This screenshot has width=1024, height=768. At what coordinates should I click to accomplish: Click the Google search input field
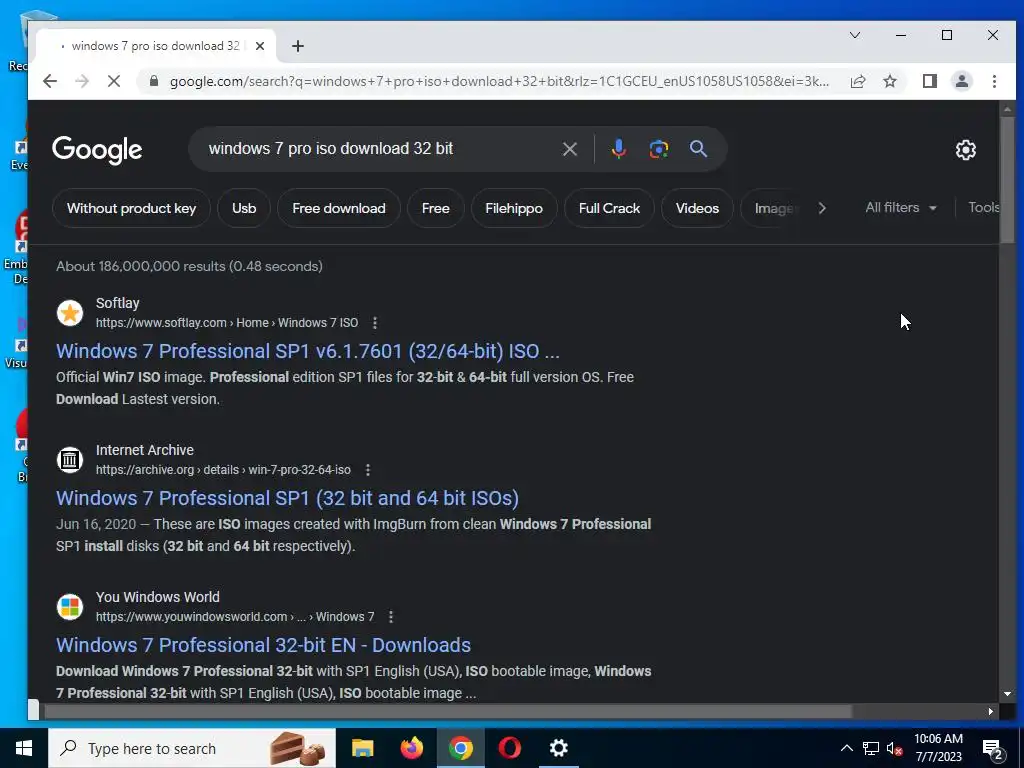379,149
